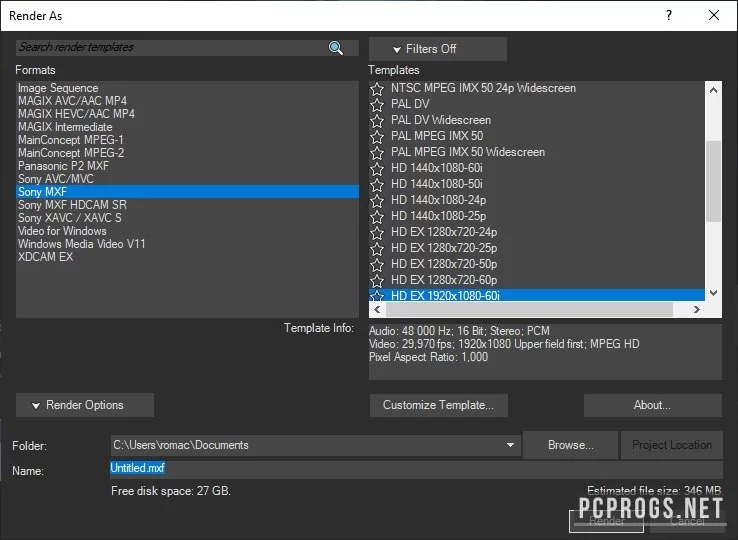Favorite star for PAL DV template
This screenshot has height=540, width=738.
pyautogui.click(x=377, y=105)
